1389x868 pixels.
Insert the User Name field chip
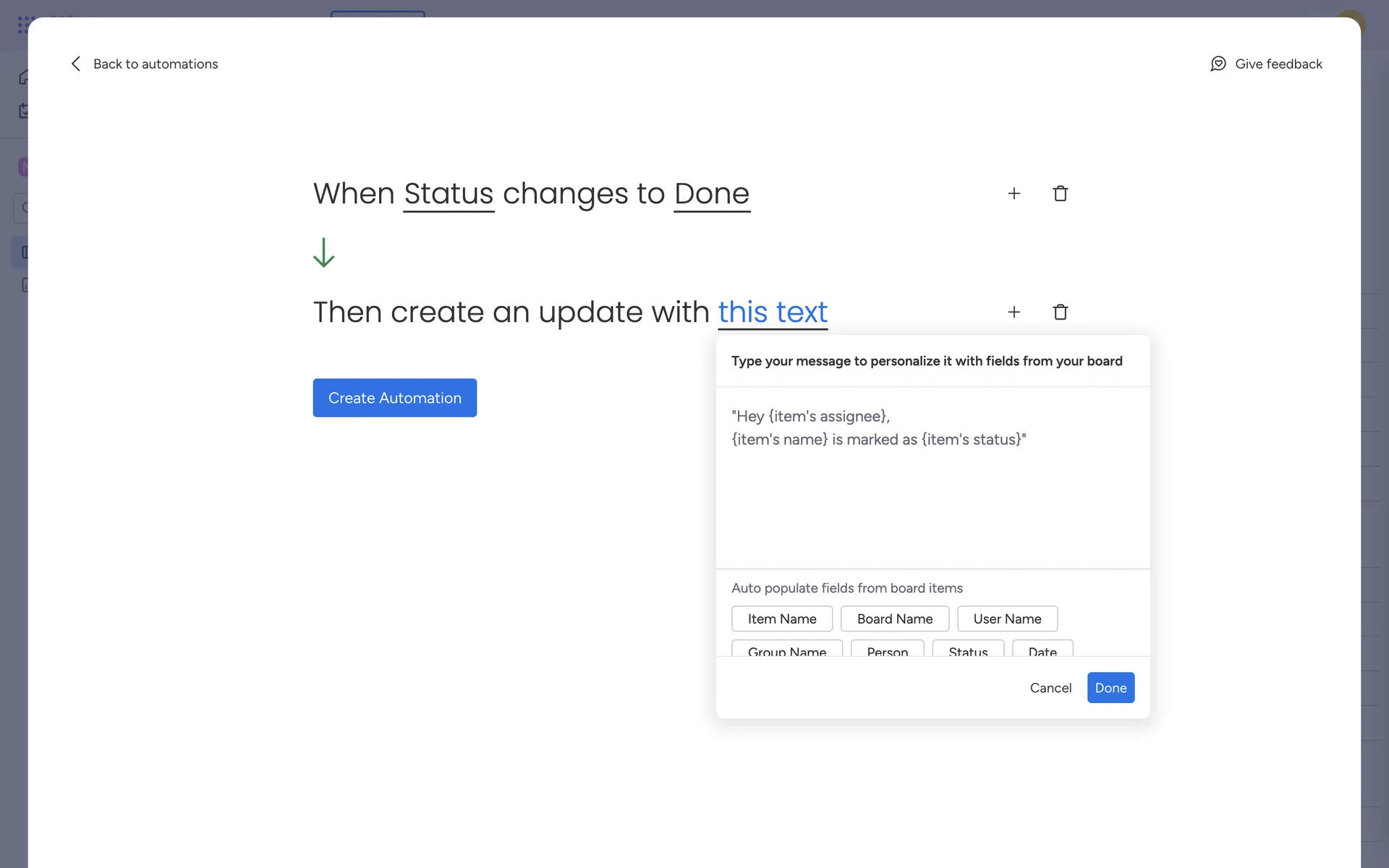tap(1006, 618)
